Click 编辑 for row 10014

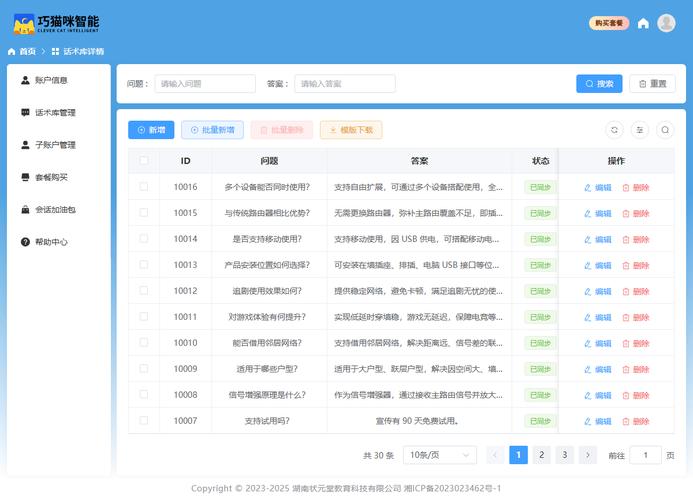(598, 240)
